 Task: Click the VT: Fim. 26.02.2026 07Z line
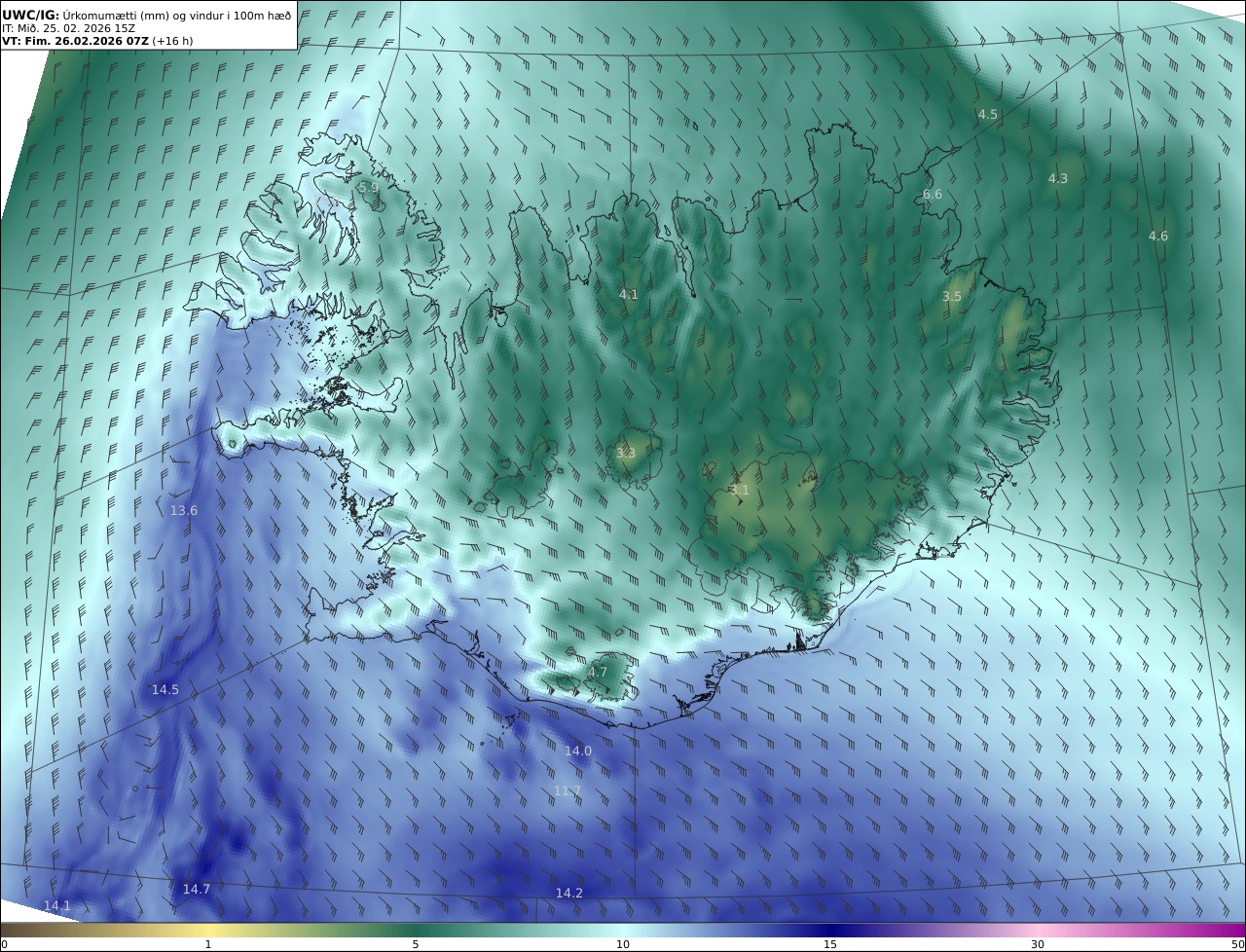coord(97,41)
